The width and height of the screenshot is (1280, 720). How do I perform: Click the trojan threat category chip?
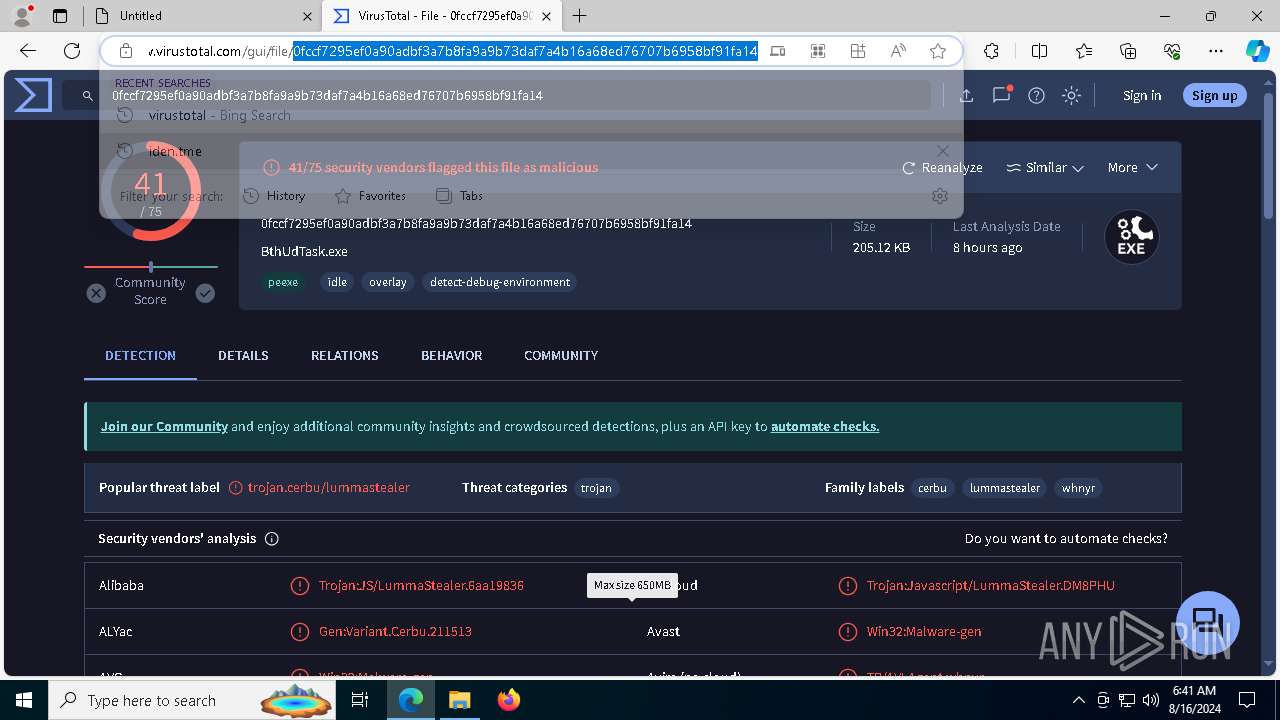point(596,488)
